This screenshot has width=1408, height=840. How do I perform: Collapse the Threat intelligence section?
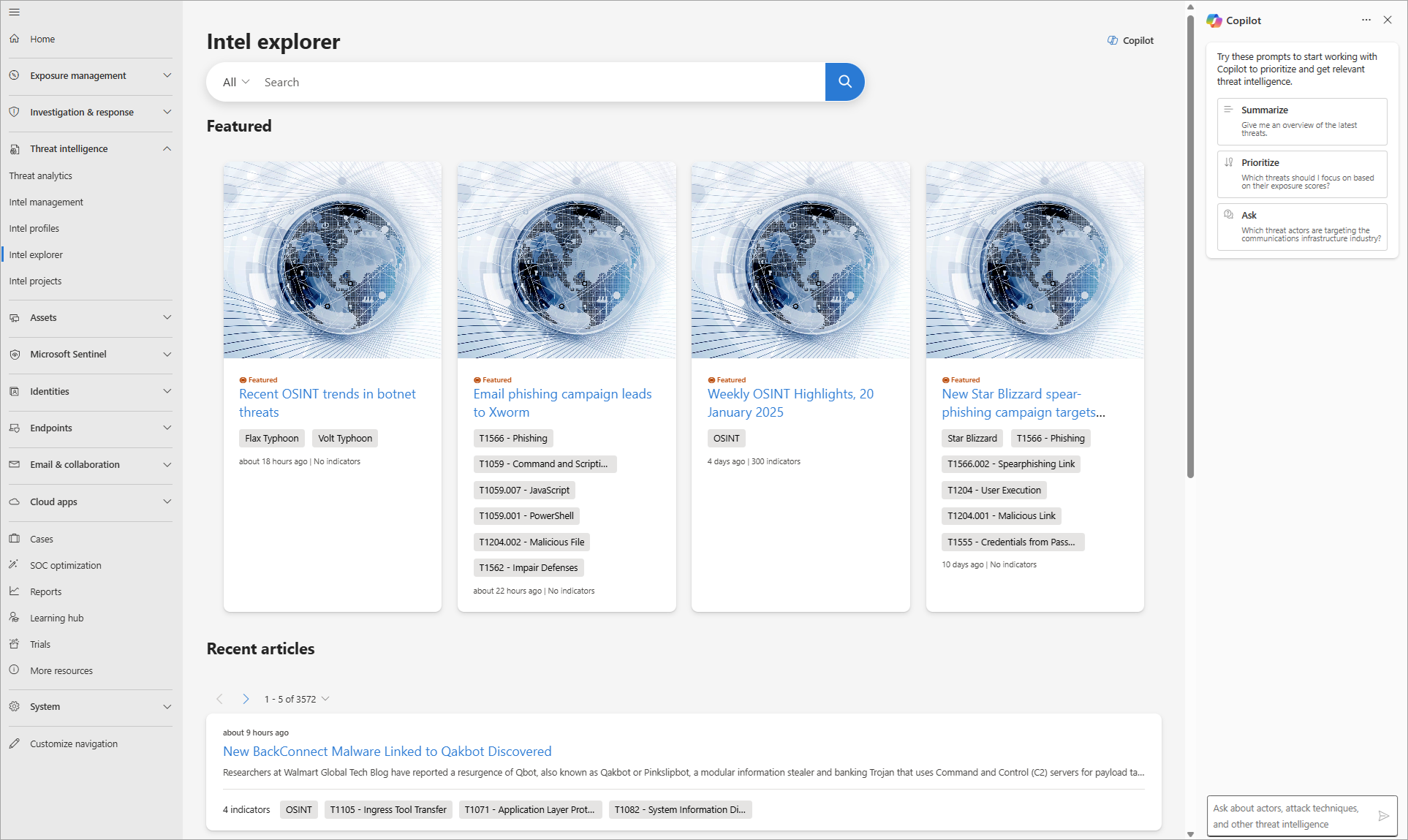pos(167,148)
